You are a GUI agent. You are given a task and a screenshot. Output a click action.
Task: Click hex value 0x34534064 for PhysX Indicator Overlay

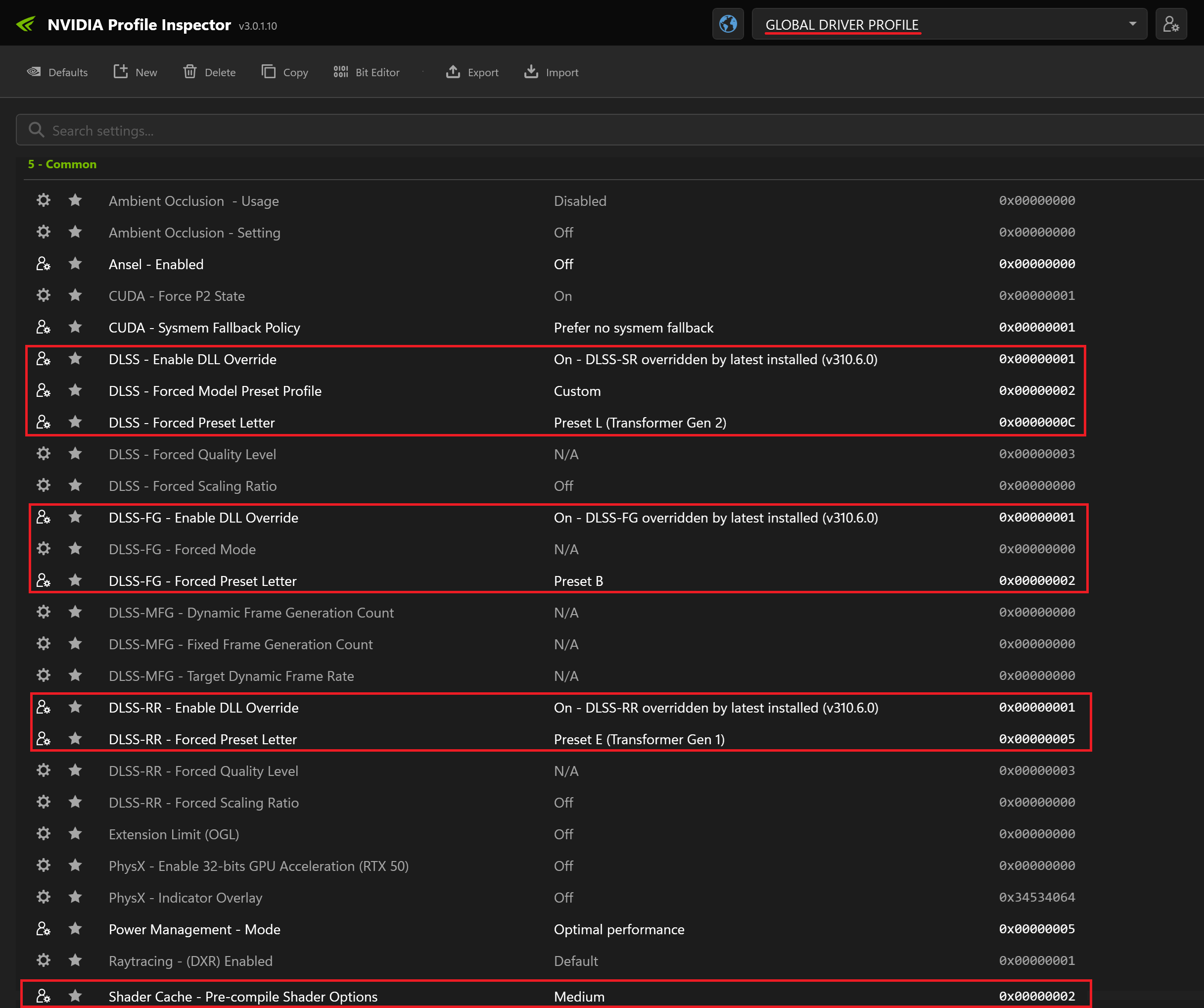1037,897
